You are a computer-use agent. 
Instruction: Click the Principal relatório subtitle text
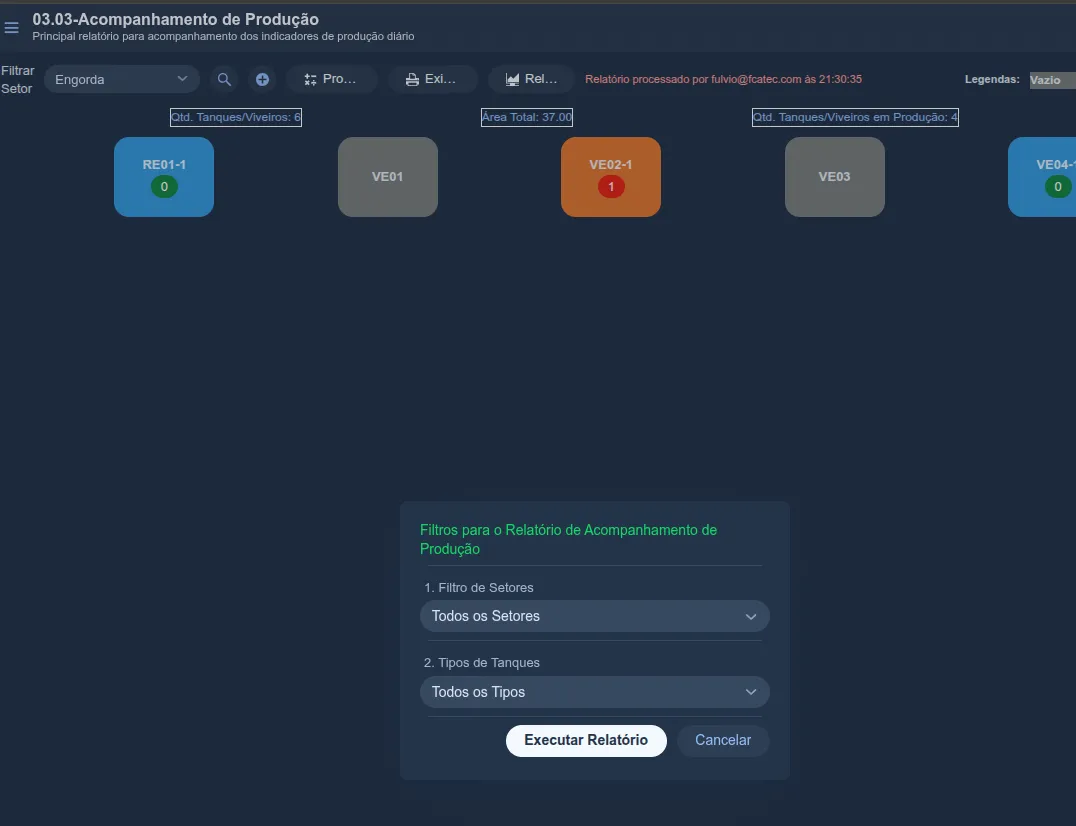coord(223,36)
